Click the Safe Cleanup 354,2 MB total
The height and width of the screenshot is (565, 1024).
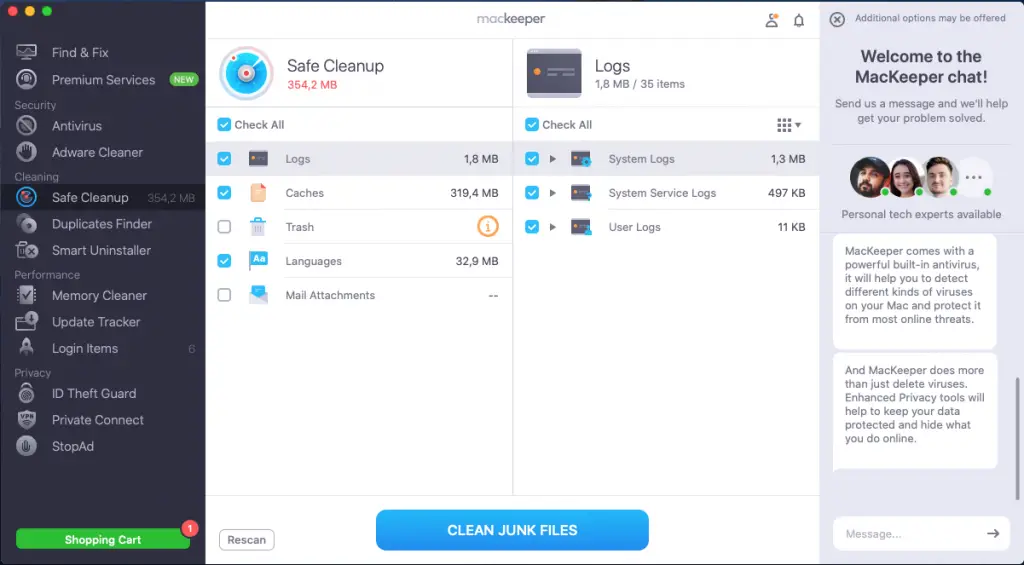click(312, 84)
